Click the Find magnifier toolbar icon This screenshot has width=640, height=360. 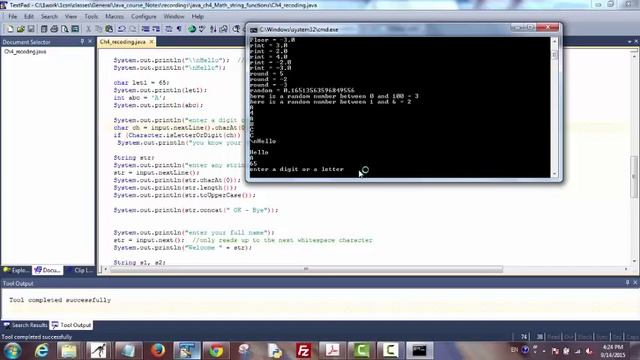click(x=236, y=29)
